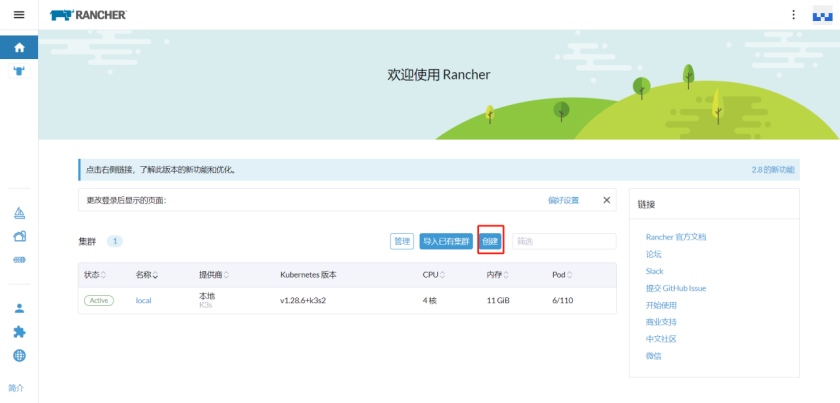Open the 商业支持 link
Viewport: 840px width, 403px height.
pos(661,322)
